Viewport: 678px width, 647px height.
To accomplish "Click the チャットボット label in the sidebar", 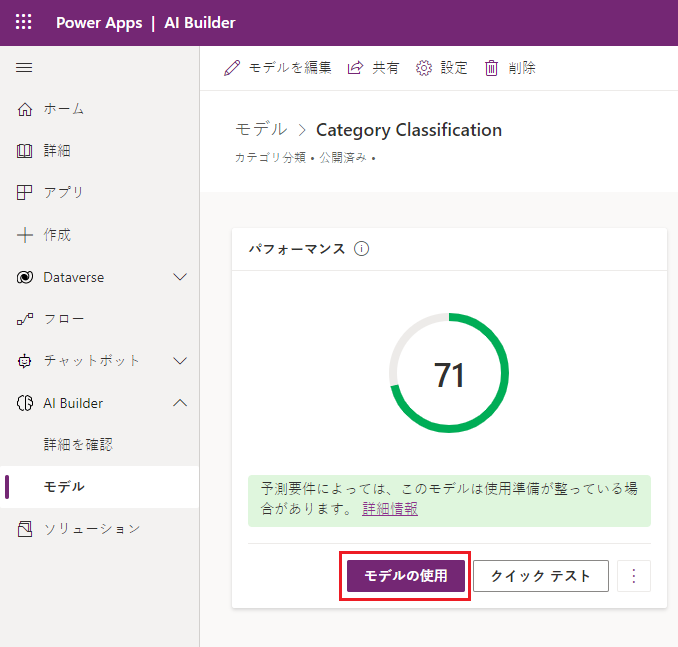I will pos(92,361).
